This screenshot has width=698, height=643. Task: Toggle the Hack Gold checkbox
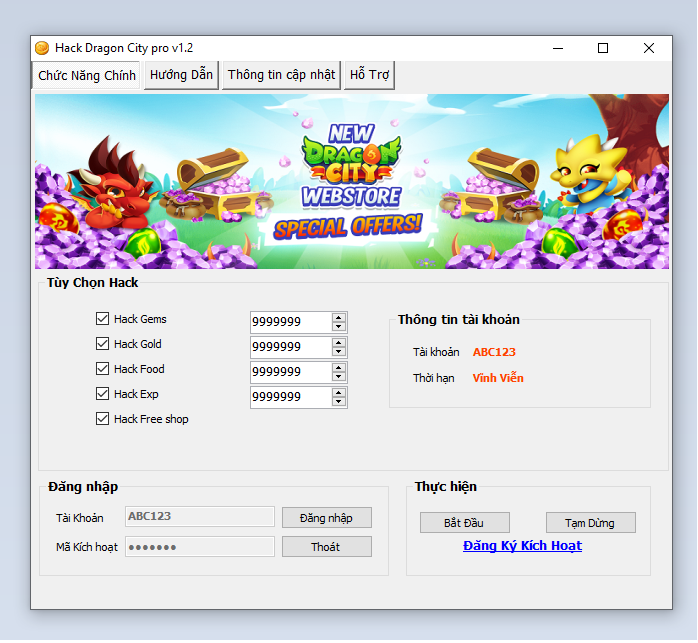[102, 344]
